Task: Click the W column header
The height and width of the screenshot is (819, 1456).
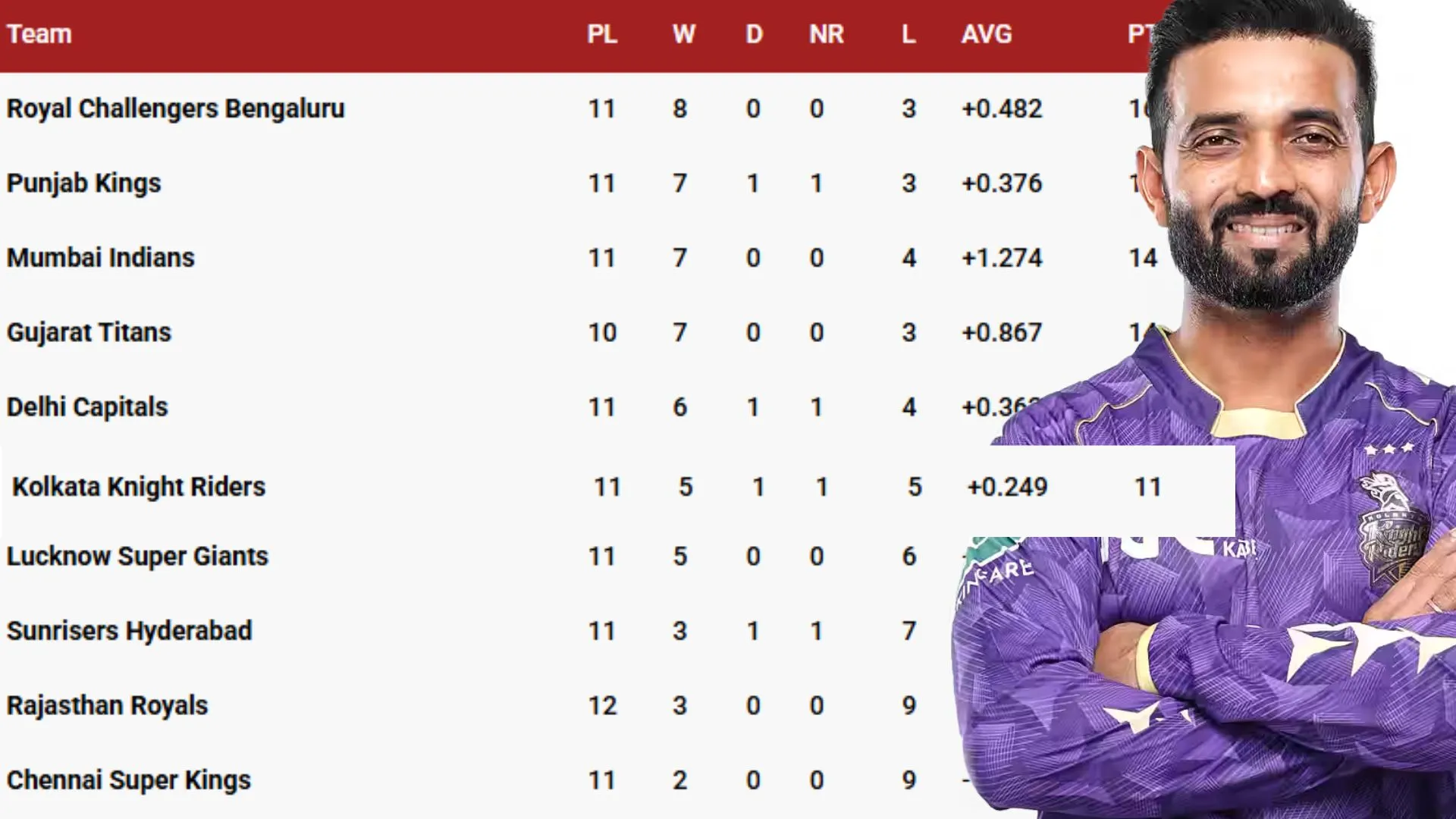Action: point(683,34)
